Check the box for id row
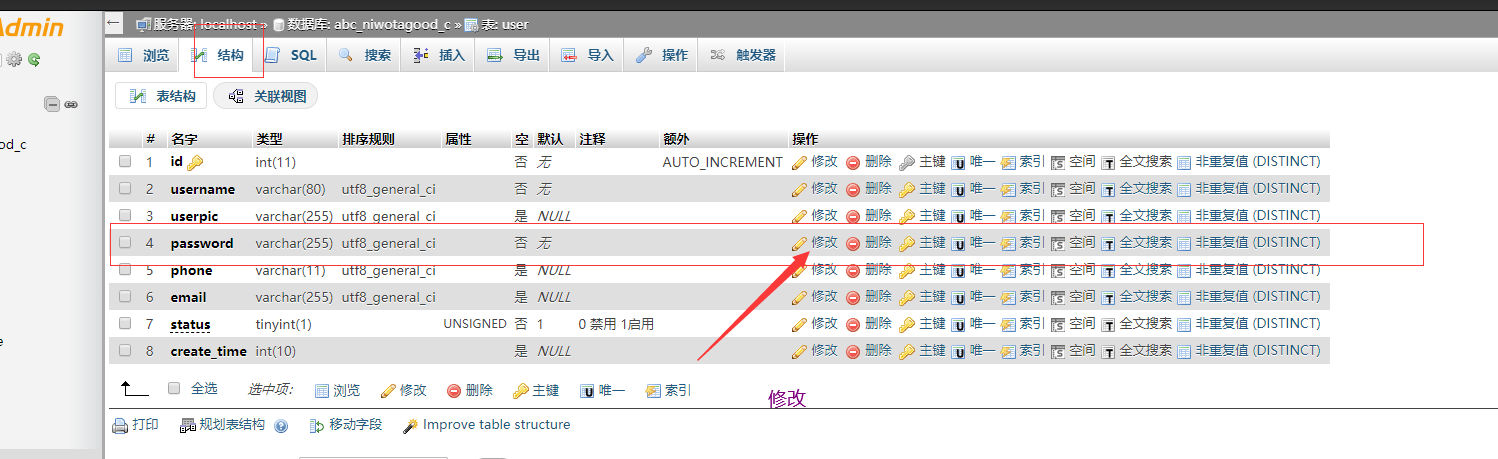Image resolution: width=1498 pixels, height=459 pixels. click(x=125, y=161)
